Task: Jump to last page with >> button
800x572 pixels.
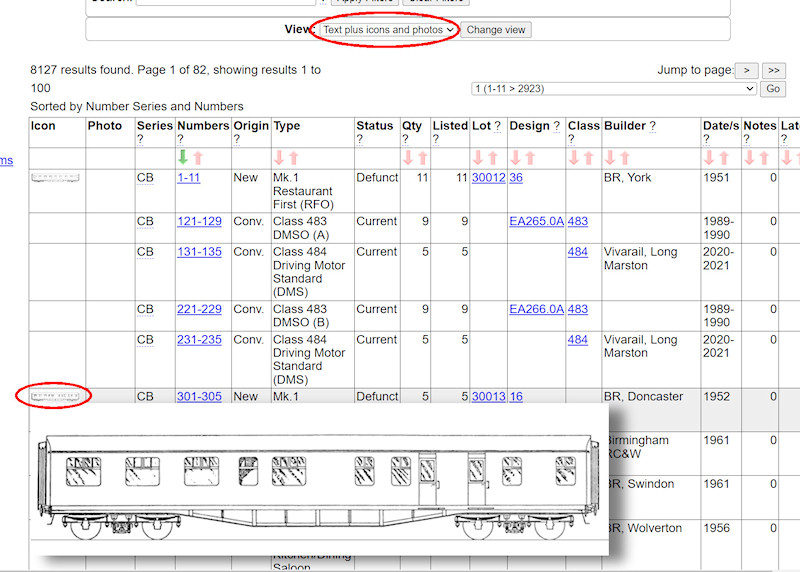Action: pyautogui.click(x=773, y=70)
